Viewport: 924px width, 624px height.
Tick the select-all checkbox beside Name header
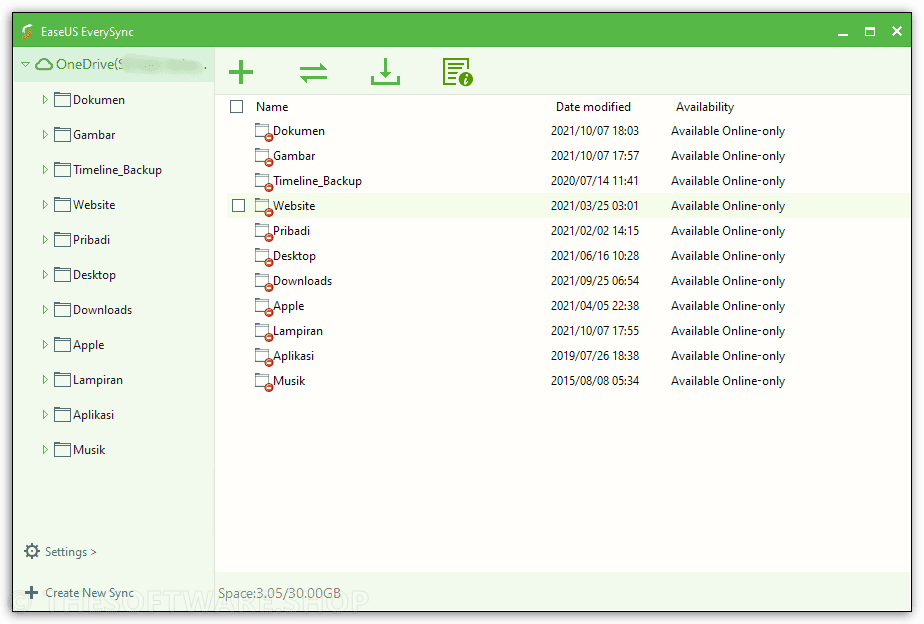pos(236,106)
